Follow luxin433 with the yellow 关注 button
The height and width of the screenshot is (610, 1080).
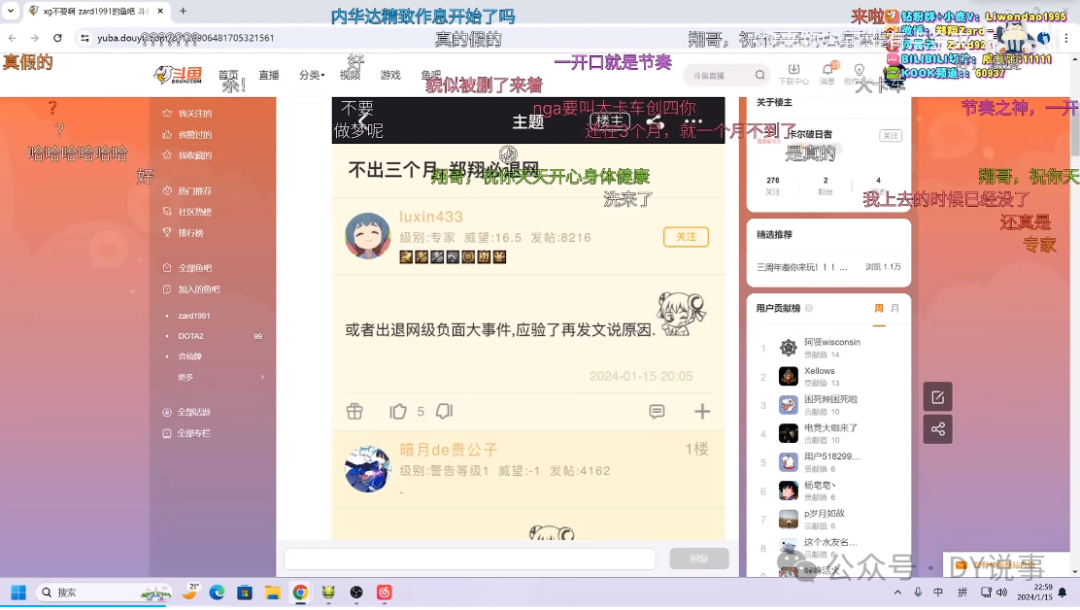point(685,237)
